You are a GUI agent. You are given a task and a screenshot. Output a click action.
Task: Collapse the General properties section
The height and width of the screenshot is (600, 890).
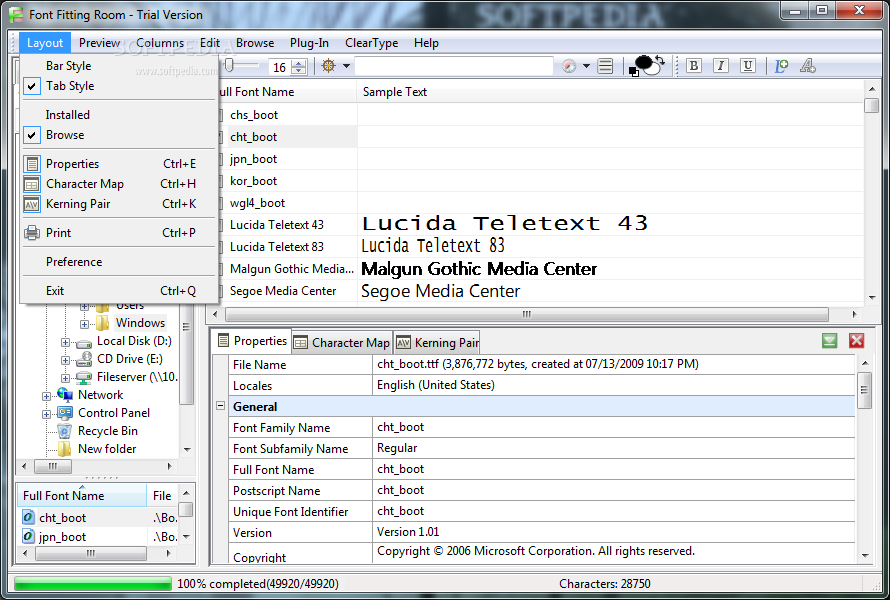click(221, 406)
